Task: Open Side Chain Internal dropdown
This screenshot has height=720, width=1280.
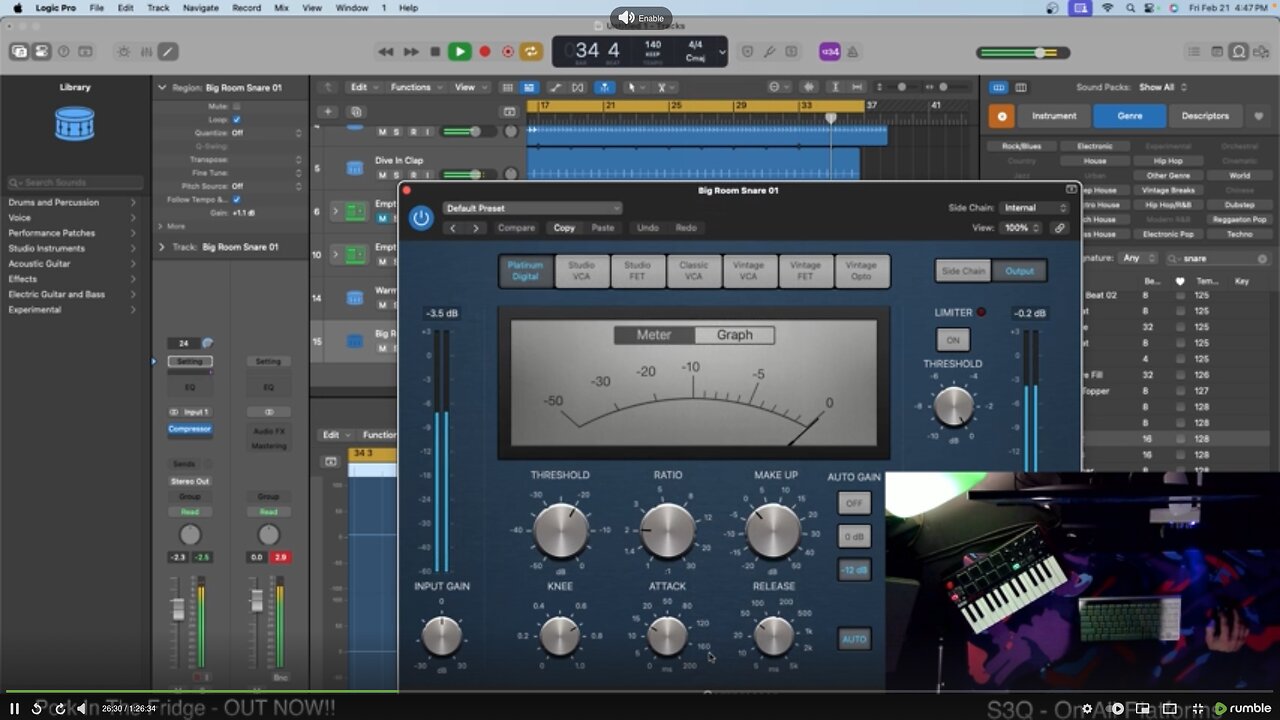Action: pos(1035,208)
